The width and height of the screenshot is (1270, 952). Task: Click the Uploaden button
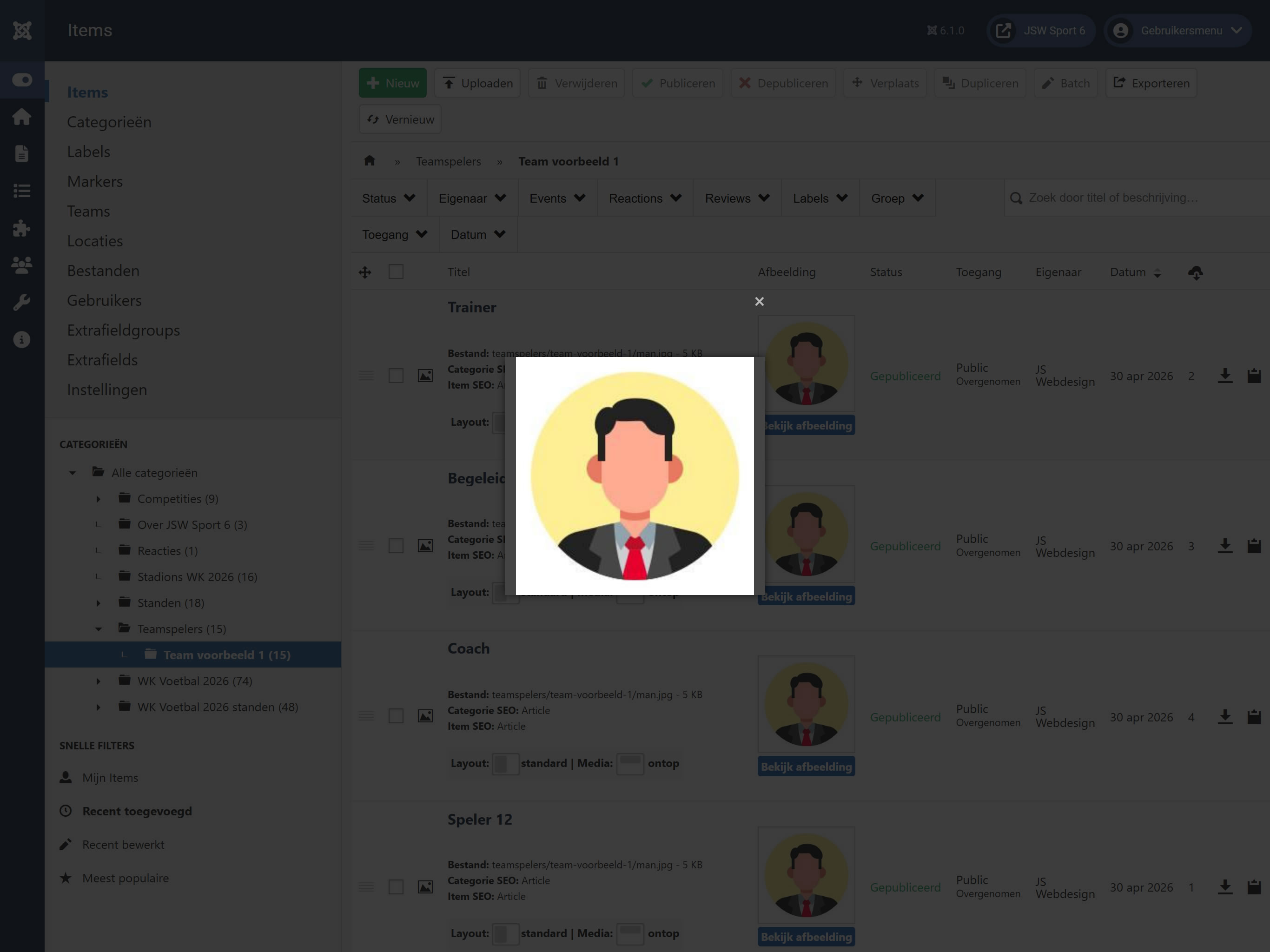pos(478,83)
